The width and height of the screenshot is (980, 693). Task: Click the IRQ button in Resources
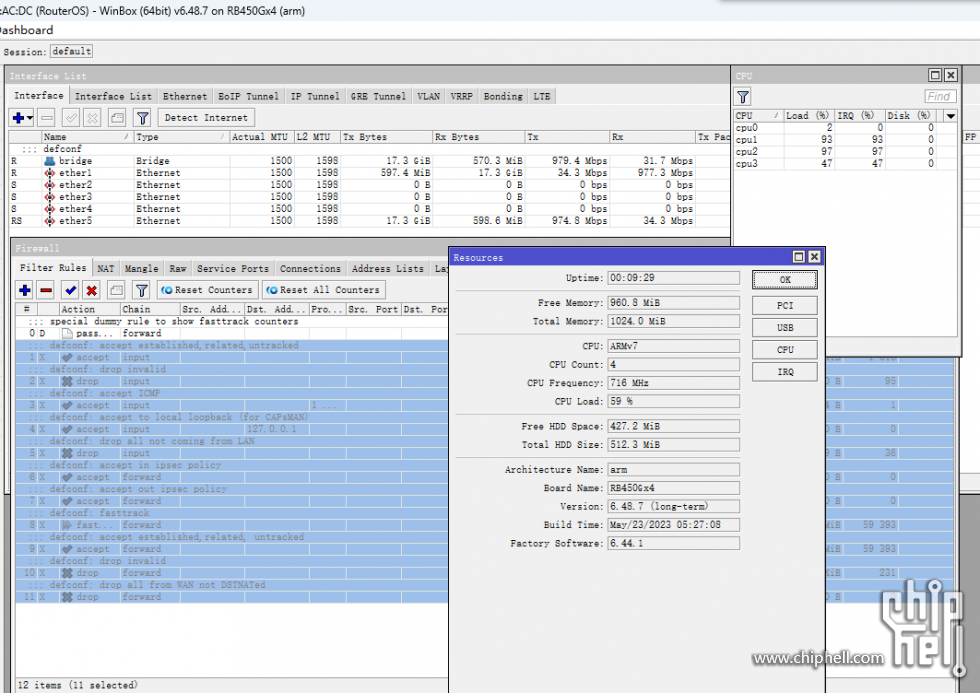(x=785, y=372)
